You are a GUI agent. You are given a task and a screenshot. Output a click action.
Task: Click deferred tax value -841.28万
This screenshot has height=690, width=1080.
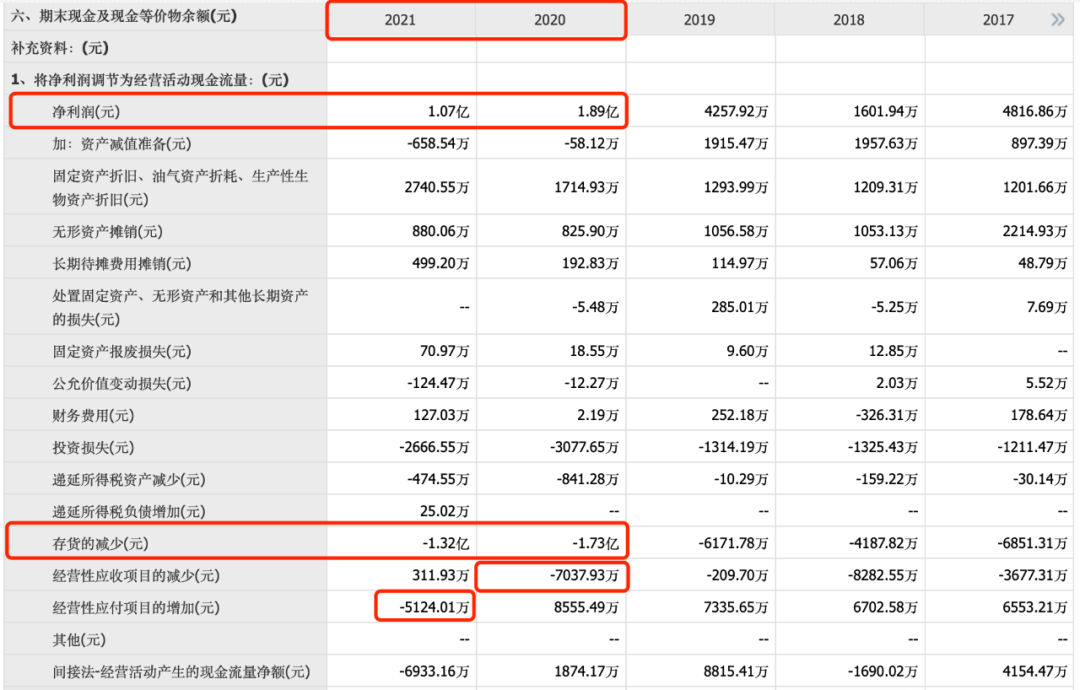click(588, 480)
